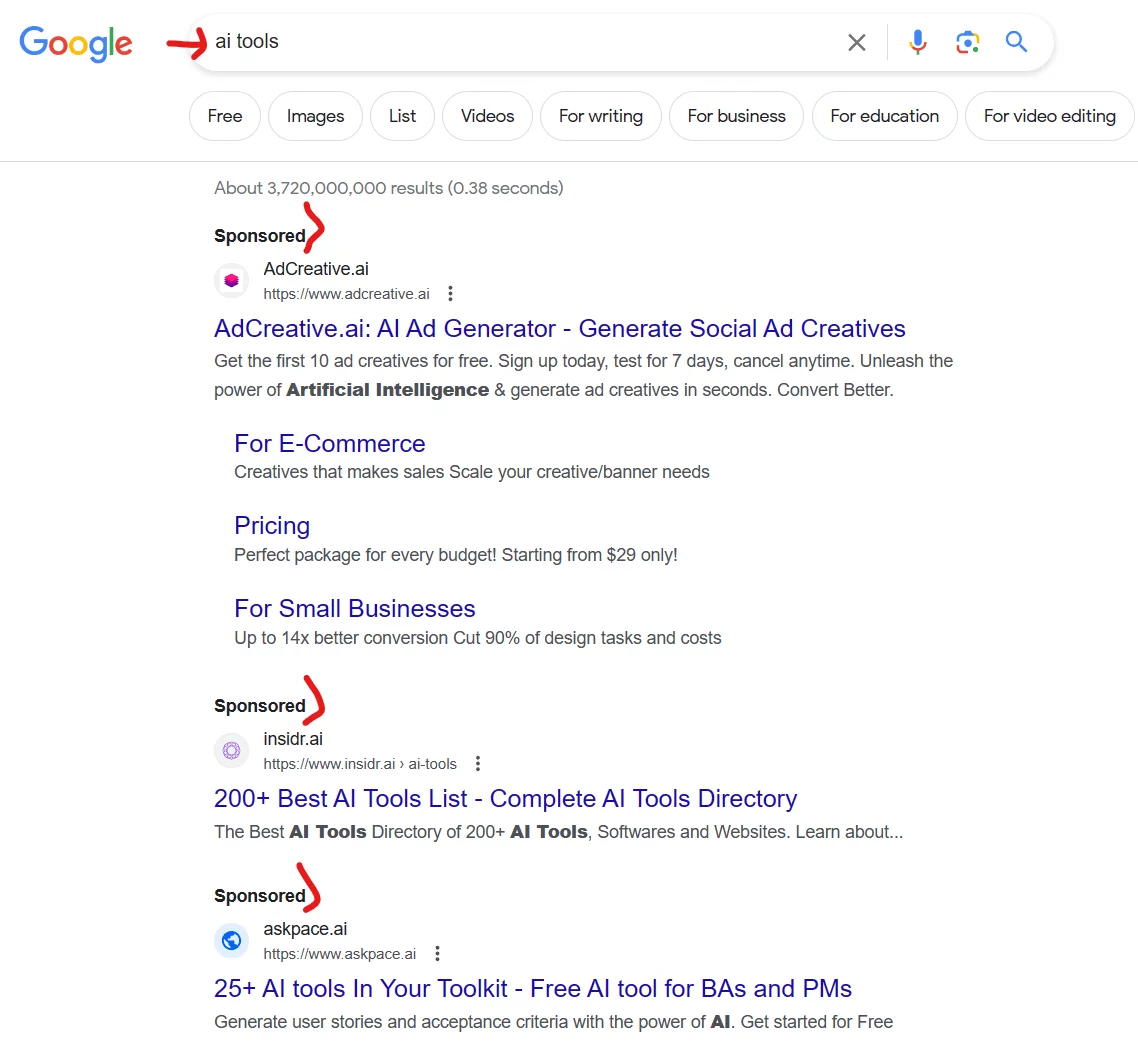Open three-dot menu beside insidr.ai URL
The width and height of the screenshot is (1138, 1063).
[x=478, y=764]
